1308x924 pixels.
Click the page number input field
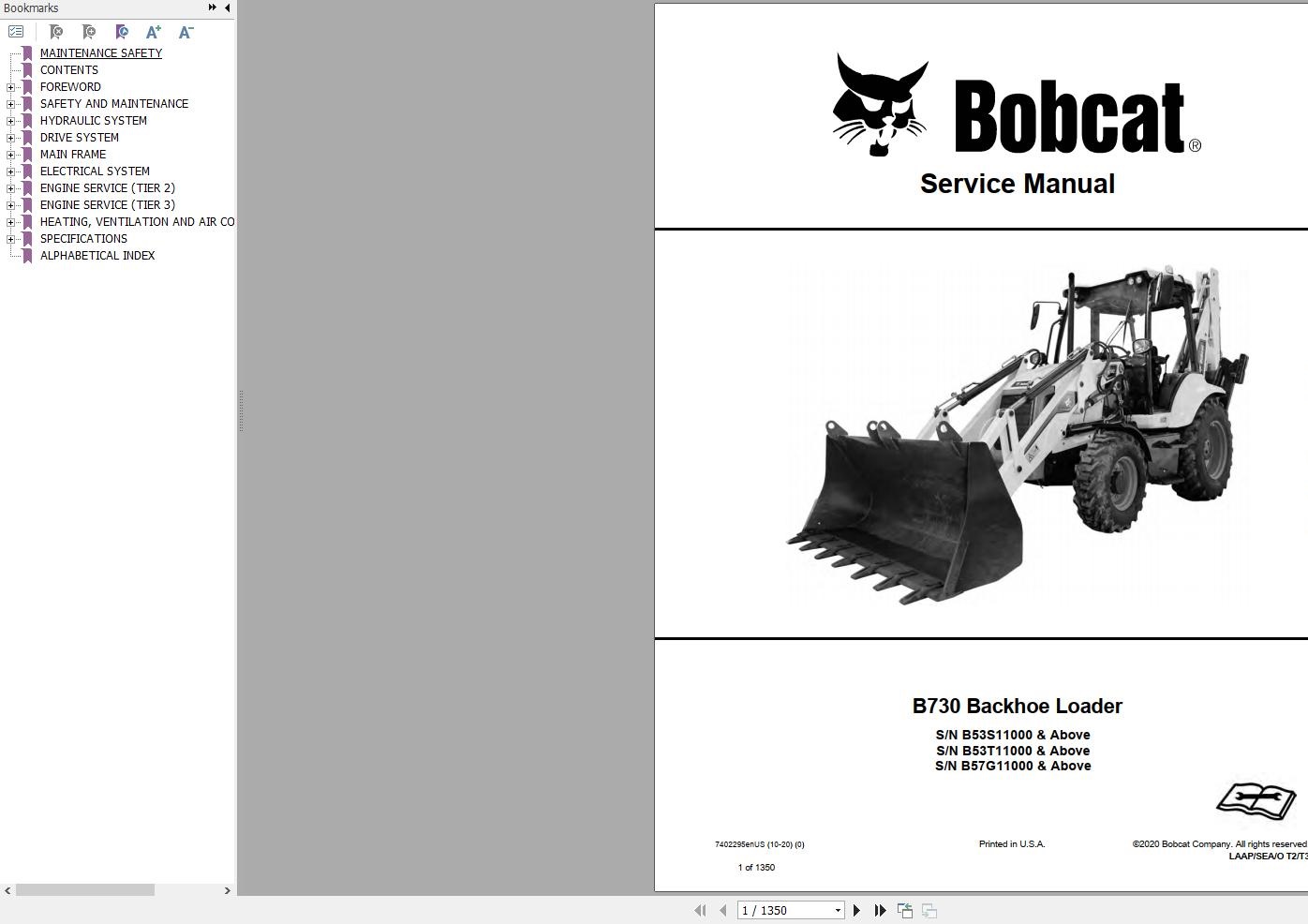tap(785, 910)
